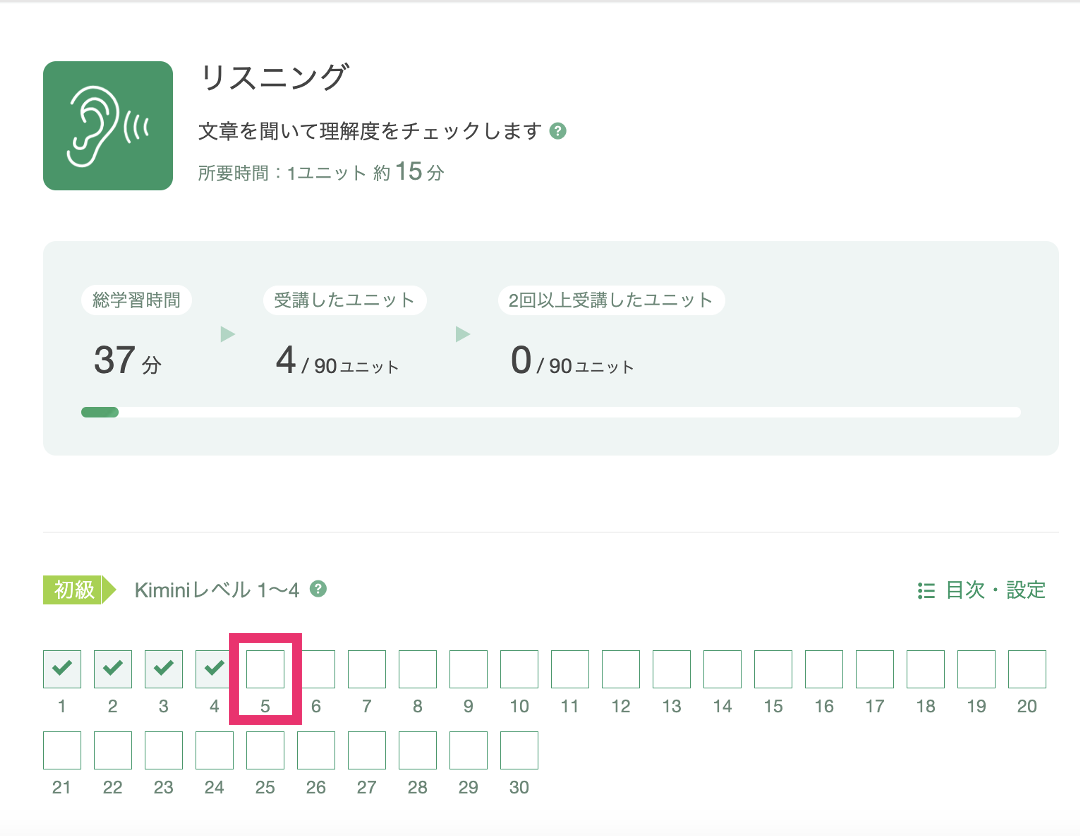The image size is (1080, 836).
Task: Open unit 8 box
Action: pyautogui.click(x=418, y=669)
